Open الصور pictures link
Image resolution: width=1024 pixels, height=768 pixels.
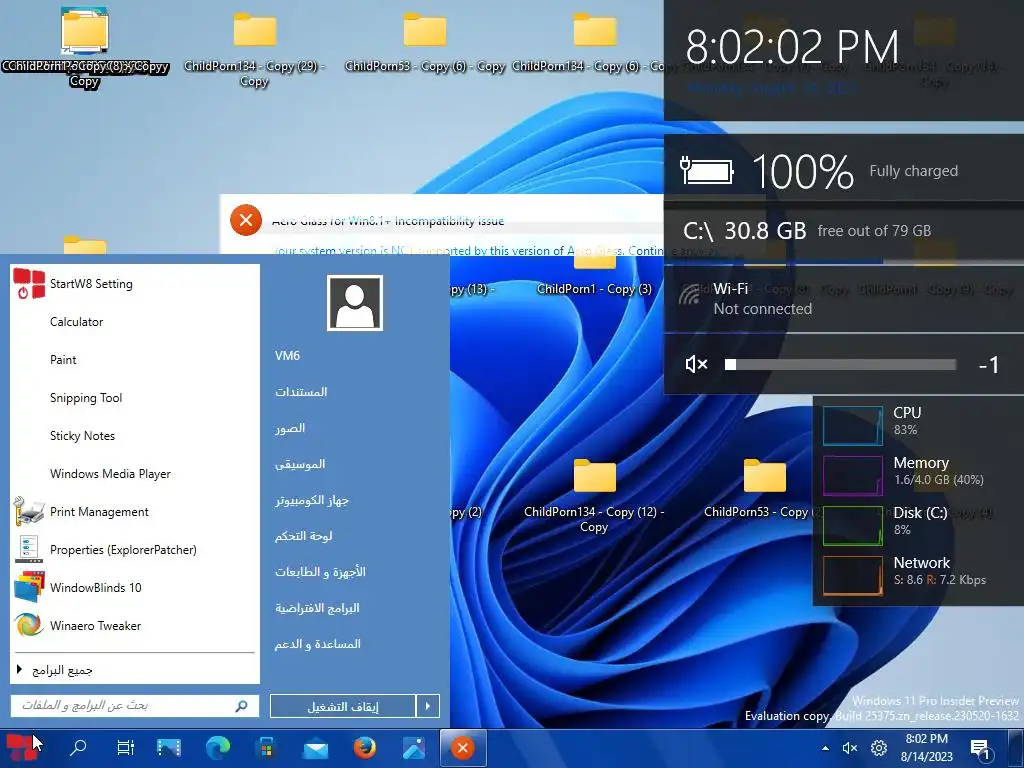290,428
